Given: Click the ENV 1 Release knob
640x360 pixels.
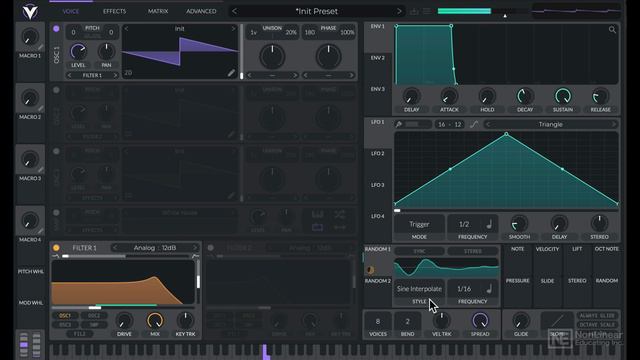Looking at the screenshot, I should tap(600, 96).
